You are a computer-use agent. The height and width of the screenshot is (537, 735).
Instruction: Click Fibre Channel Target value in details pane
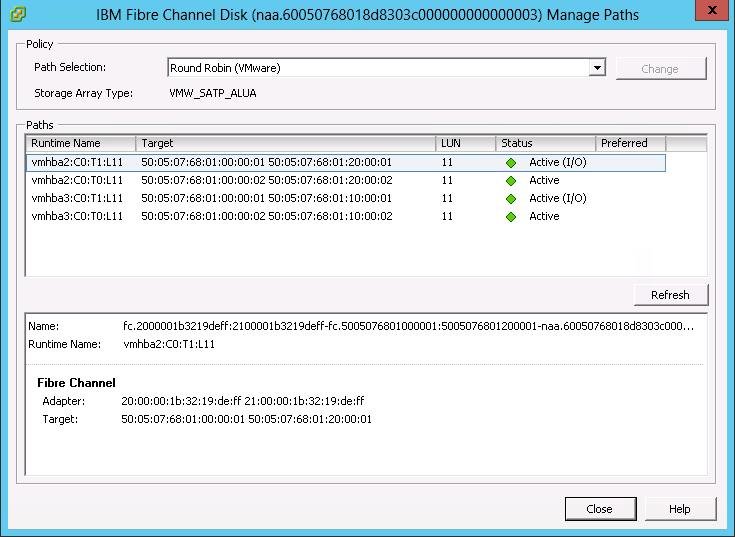[x=246, y=419]
